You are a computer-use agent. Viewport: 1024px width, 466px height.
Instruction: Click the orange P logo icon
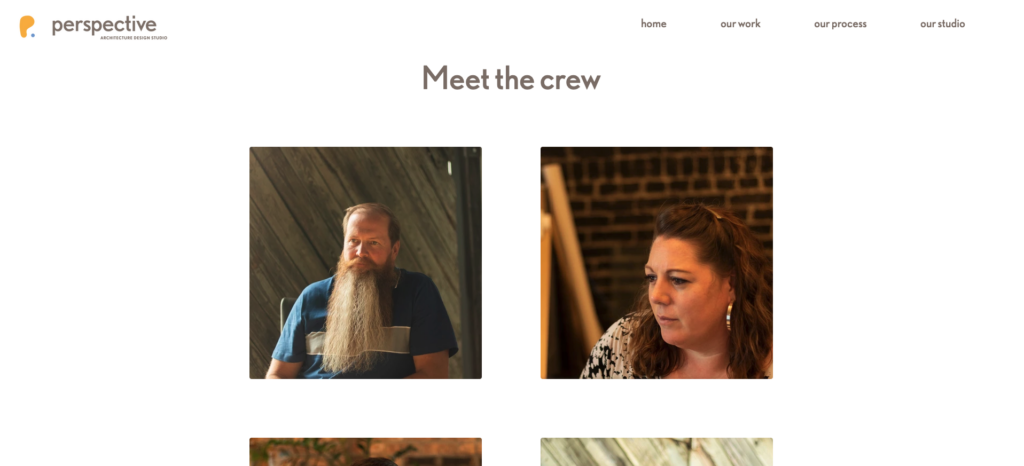tap(26, 26)
